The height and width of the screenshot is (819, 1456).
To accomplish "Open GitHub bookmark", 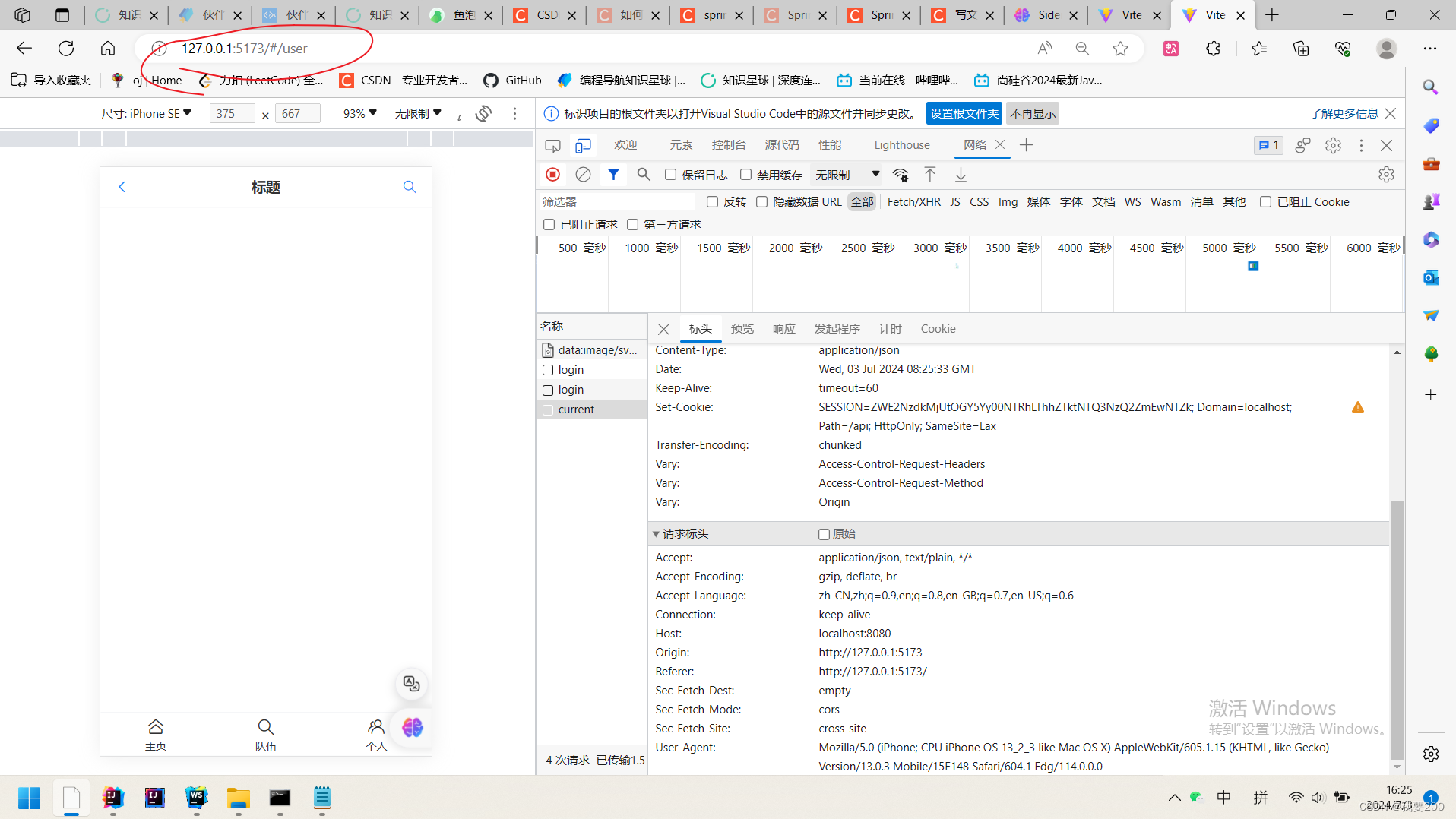I will [512, 81].
